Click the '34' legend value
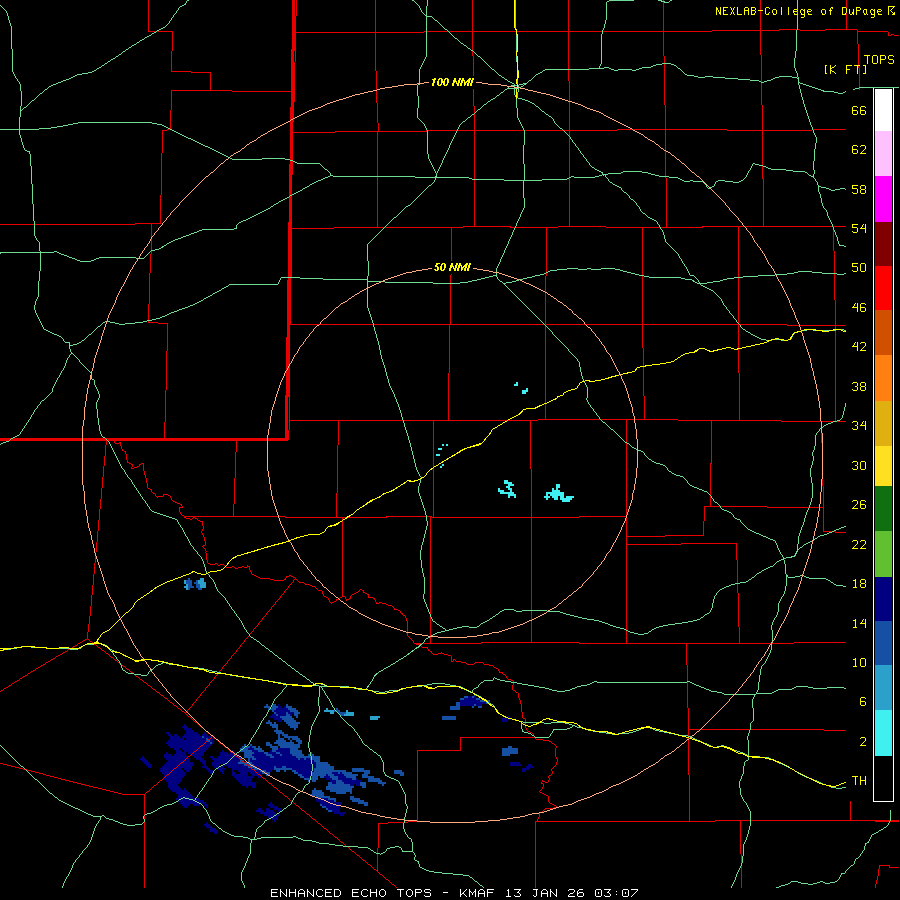The width and height of the screenshot is (900, 900). pos(859,425)
